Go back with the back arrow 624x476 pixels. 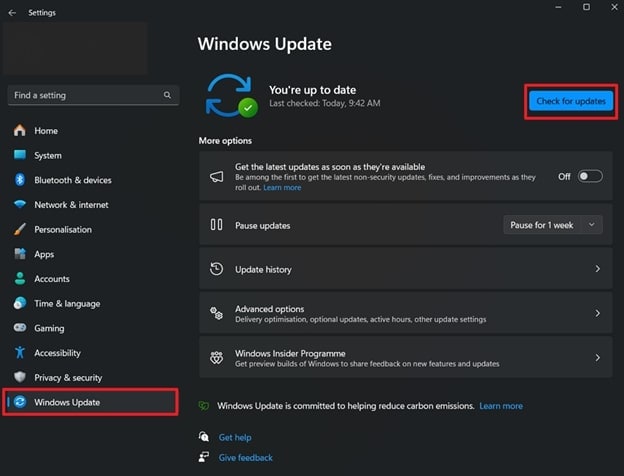click(x=12, y=13)
